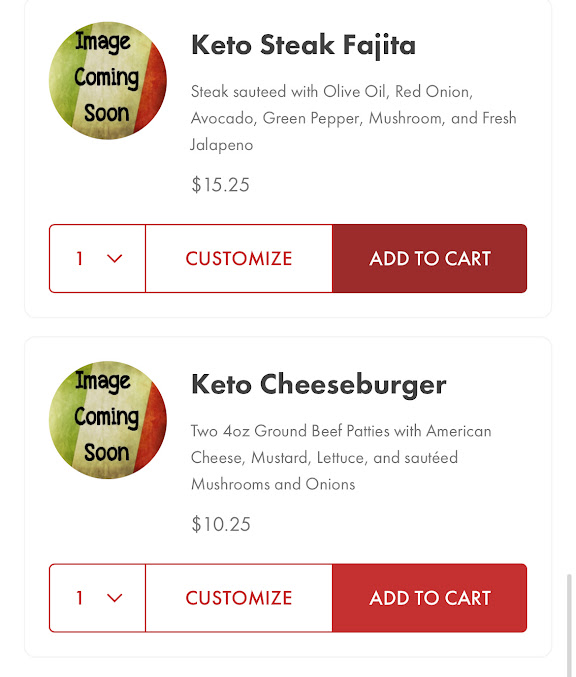
Task: Expand the Keto Steak Fajita quantity dropdown
Action: point(98,259)
